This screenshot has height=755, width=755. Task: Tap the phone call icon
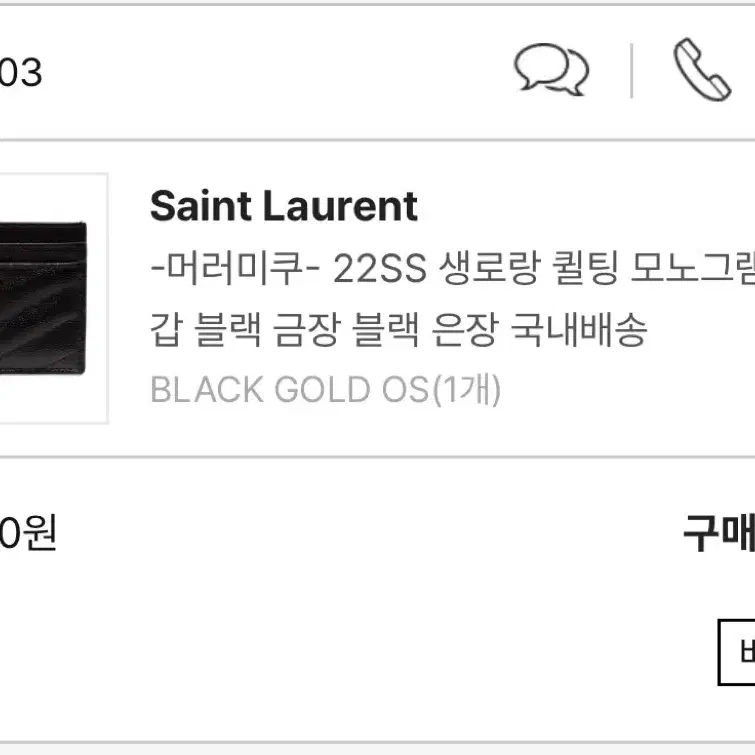click(702, 69)
